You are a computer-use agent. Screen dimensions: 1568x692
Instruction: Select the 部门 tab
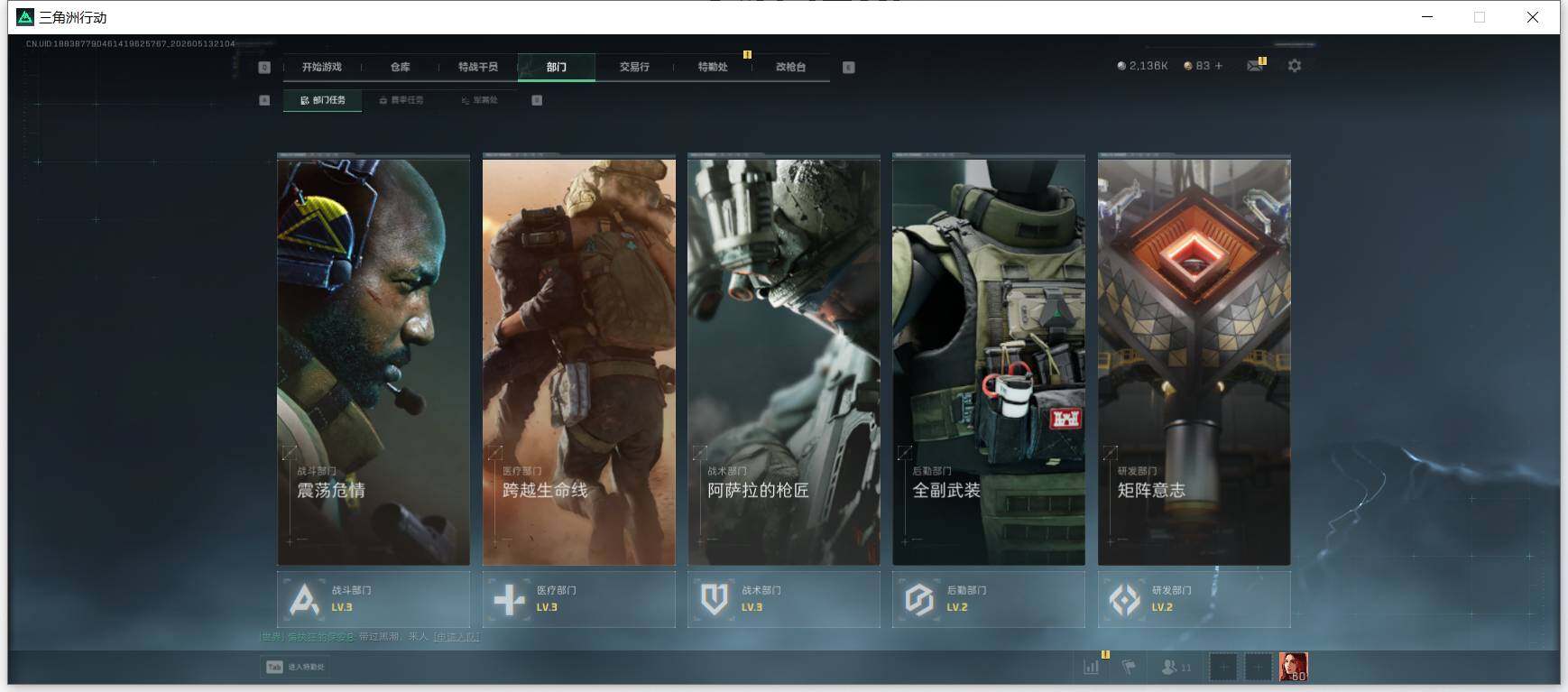click(x=556, y=67)
